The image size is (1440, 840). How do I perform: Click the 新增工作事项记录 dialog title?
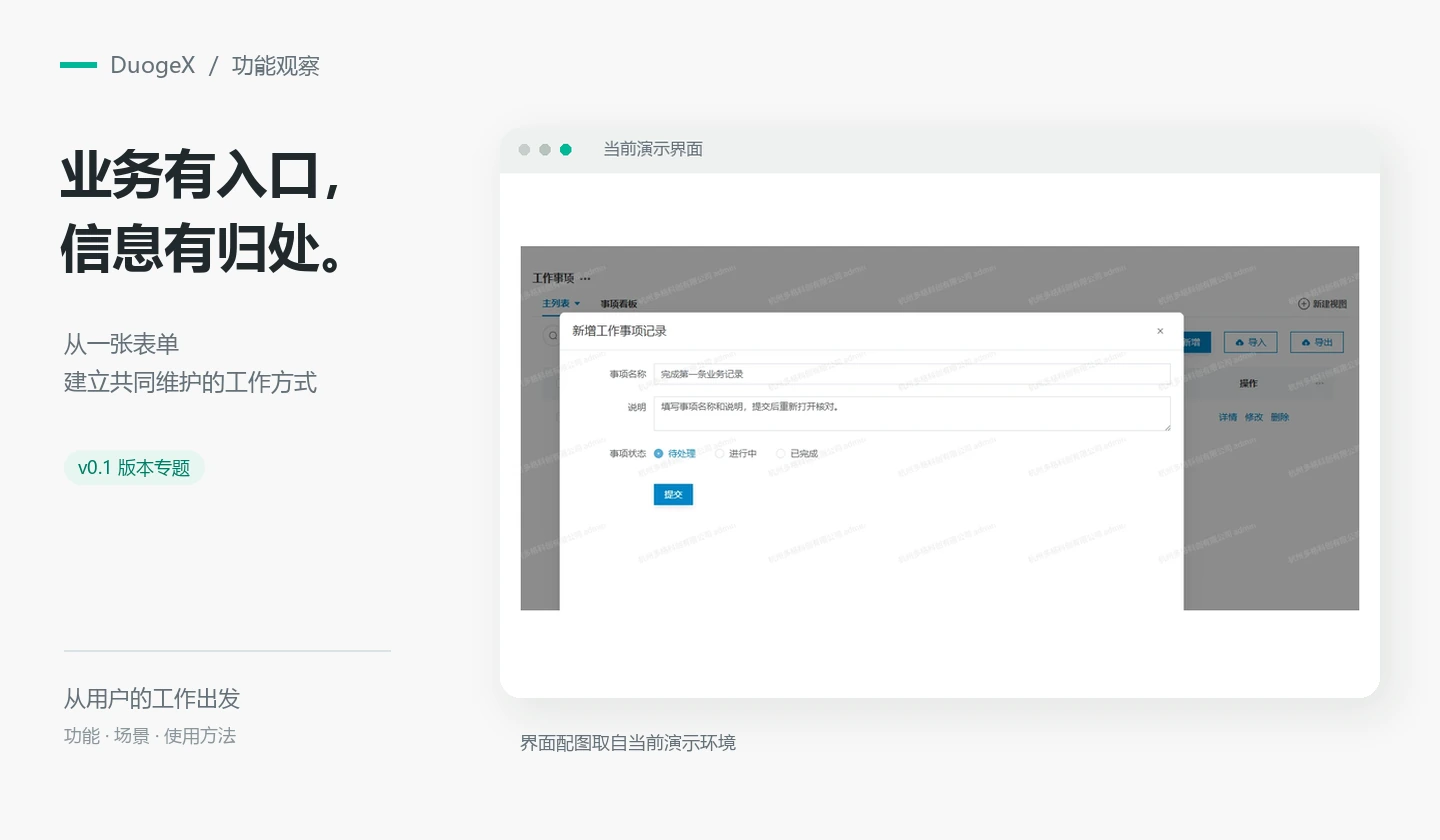pyautogui.click(x=619, y=331)
